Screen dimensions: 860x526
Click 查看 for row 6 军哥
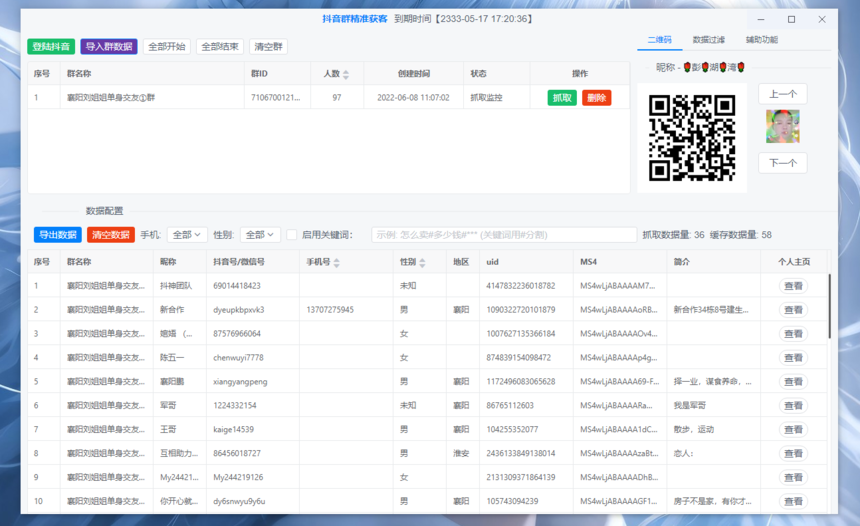(793, 405)
